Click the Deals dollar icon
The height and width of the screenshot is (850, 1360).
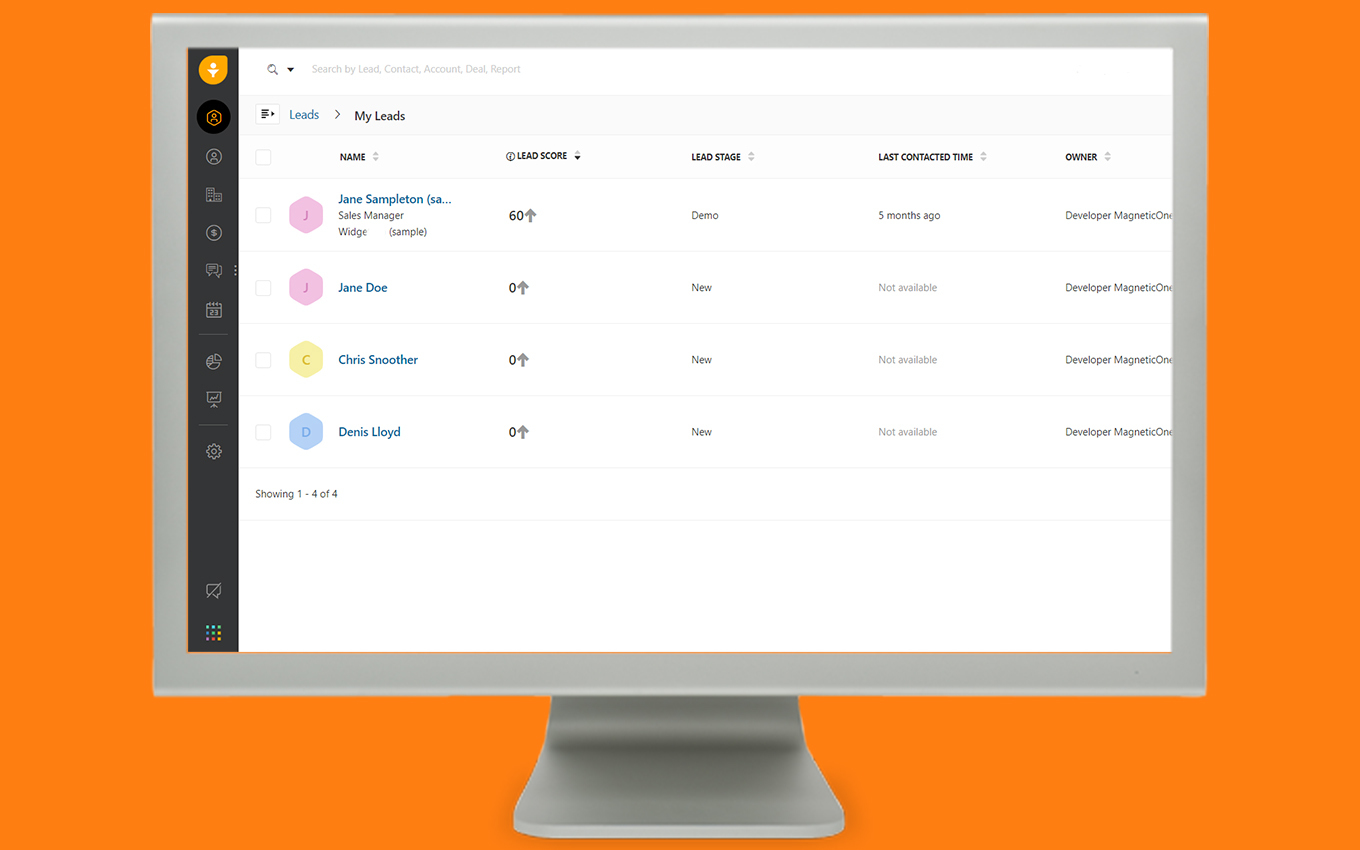click(x=213, y=232)
